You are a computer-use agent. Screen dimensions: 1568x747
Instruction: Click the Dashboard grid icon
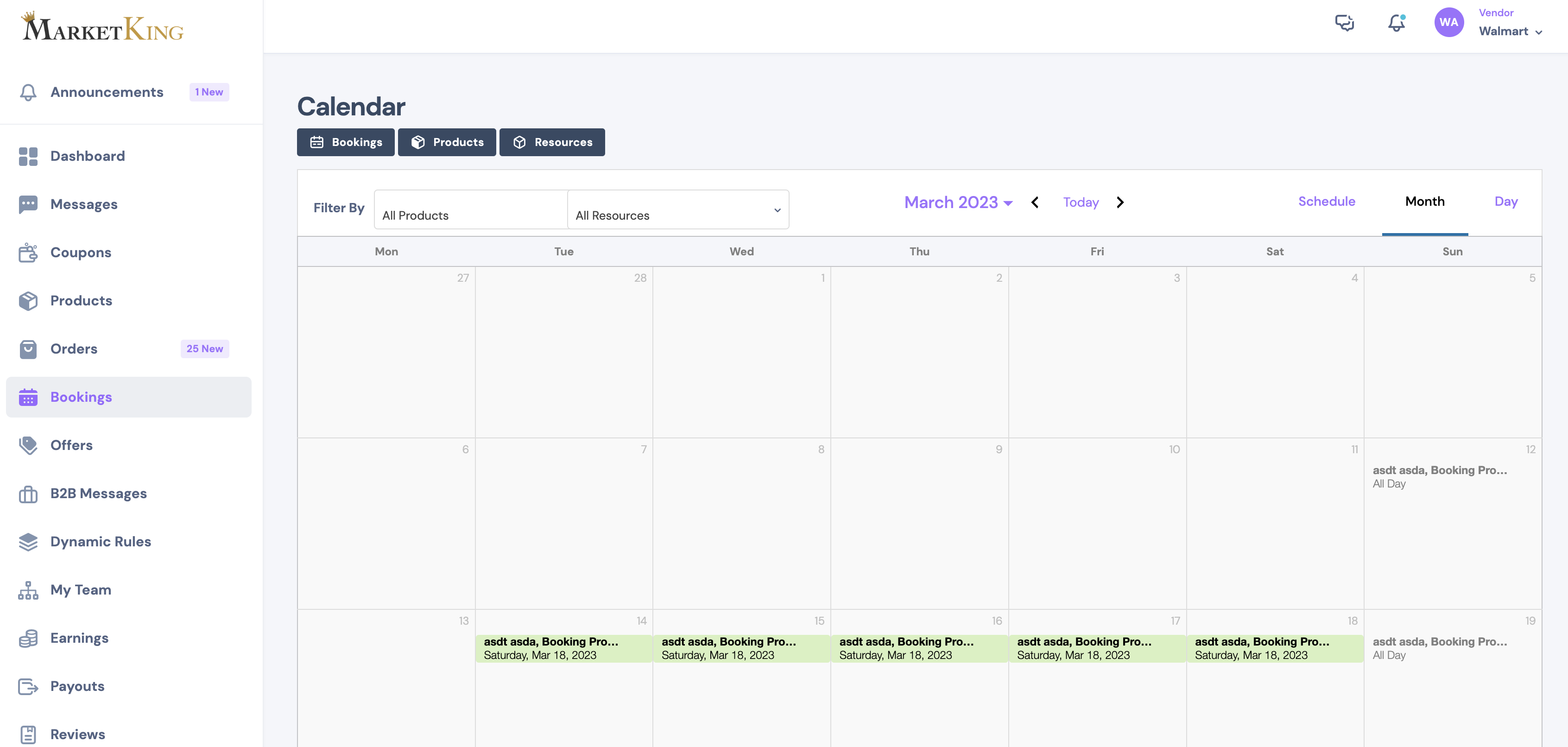click(28, 157)
